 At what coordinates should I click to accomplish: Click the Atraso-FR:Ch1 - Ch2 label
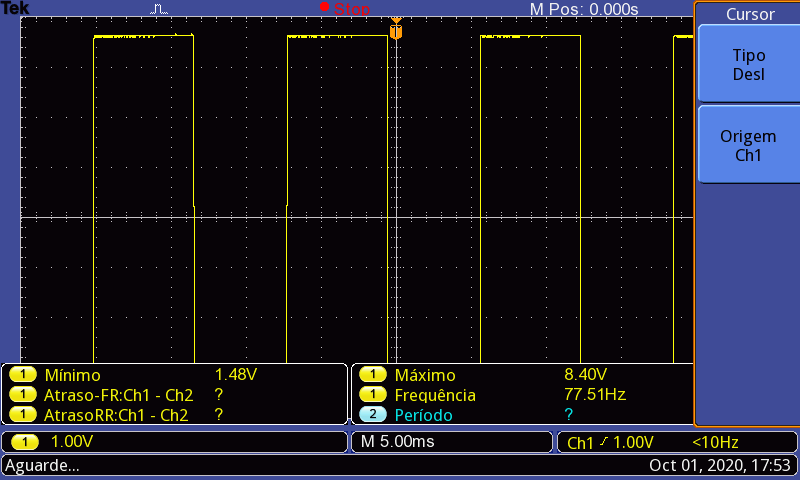tap(118, 395)
